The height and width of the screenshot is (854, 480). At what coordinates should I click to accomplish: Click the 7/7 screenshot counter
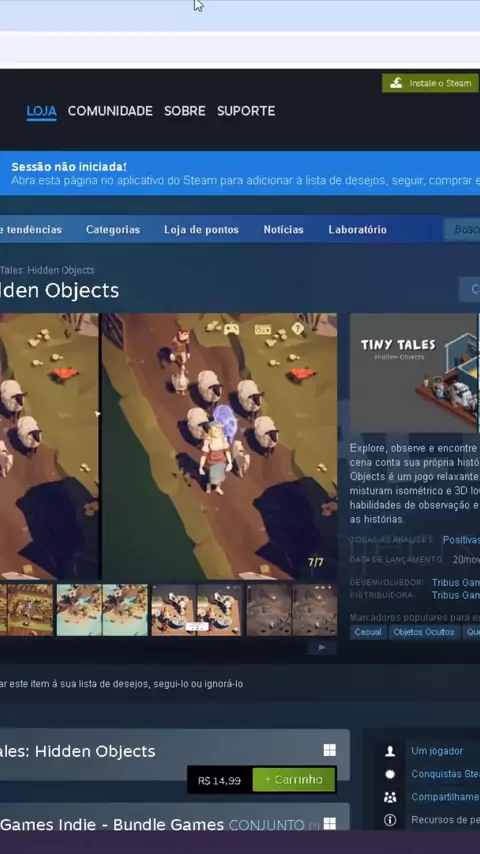(315, 562)
